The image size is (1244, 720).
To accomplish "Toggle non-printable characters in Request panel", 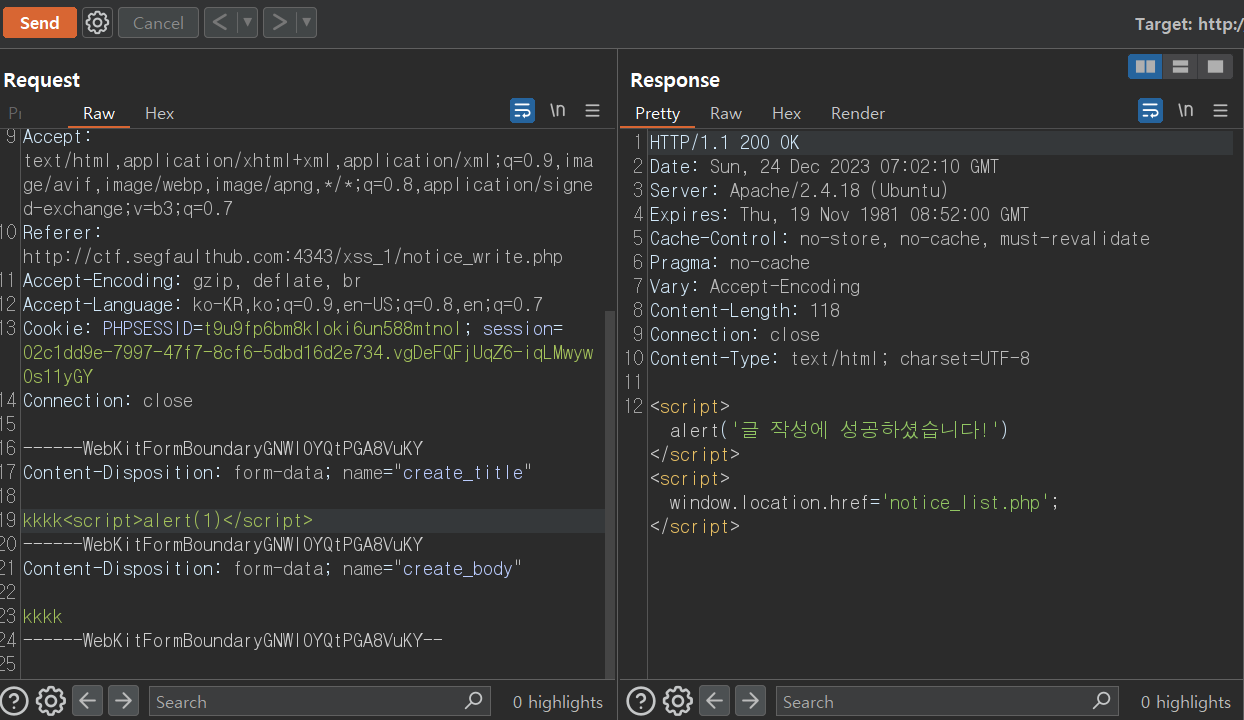I will 558,111.
